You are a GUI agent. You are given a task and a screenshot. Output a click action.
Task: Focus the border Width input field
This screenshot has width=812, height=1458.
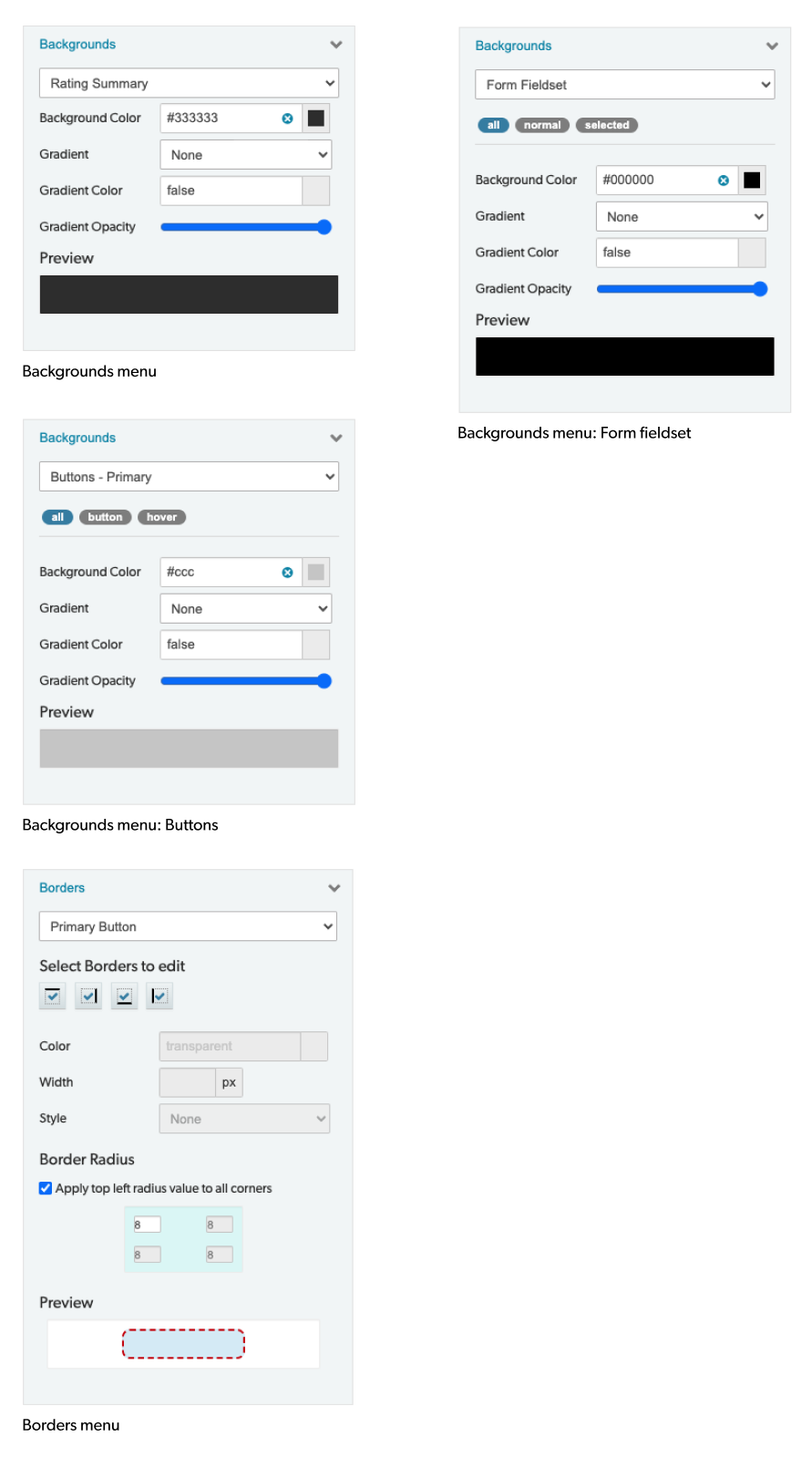click(188, 1082)
